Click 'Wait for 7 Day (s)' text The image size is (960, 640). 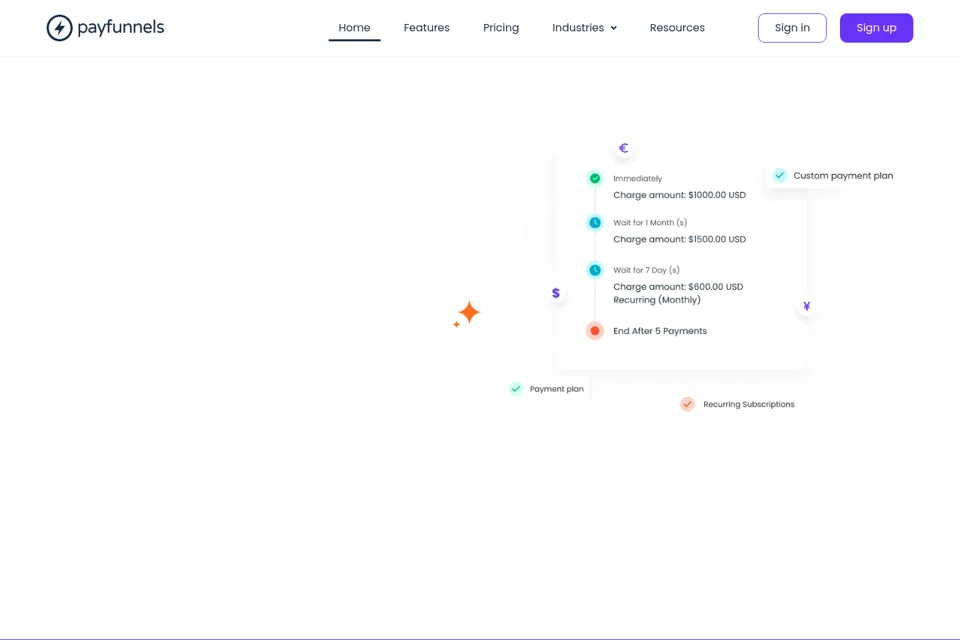click(x=647, y=270)
